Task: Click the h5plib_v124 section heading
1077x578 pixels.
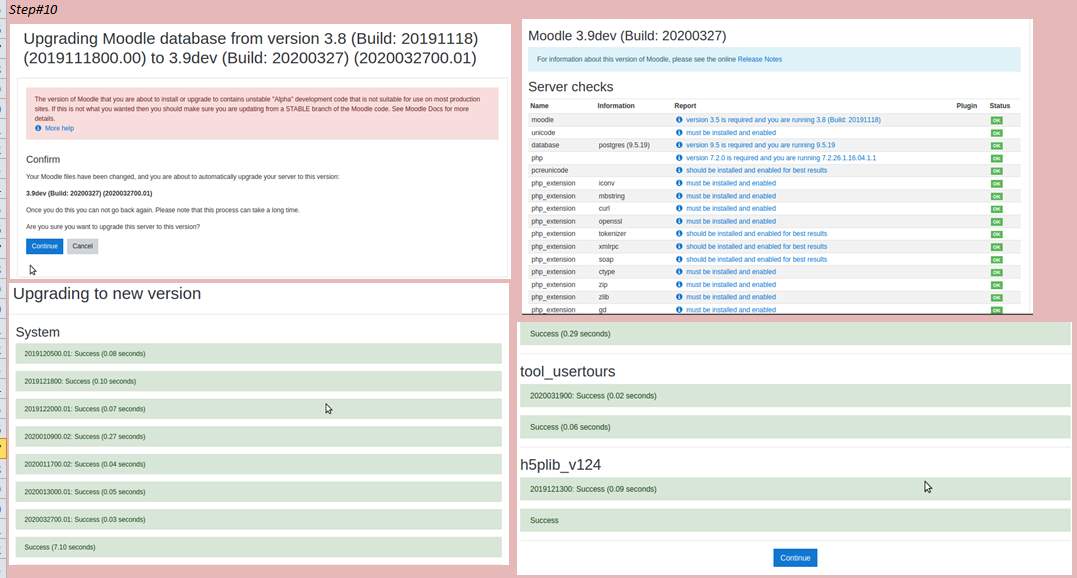Action: (x=560, y=465)
